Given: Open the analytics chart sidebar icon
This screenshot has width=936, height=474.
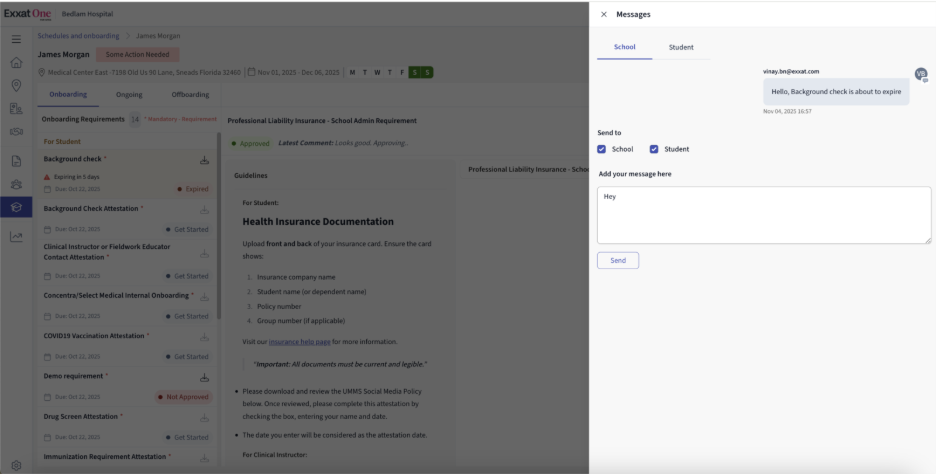Looking at the screenshot, I should [x=16, y=237].
